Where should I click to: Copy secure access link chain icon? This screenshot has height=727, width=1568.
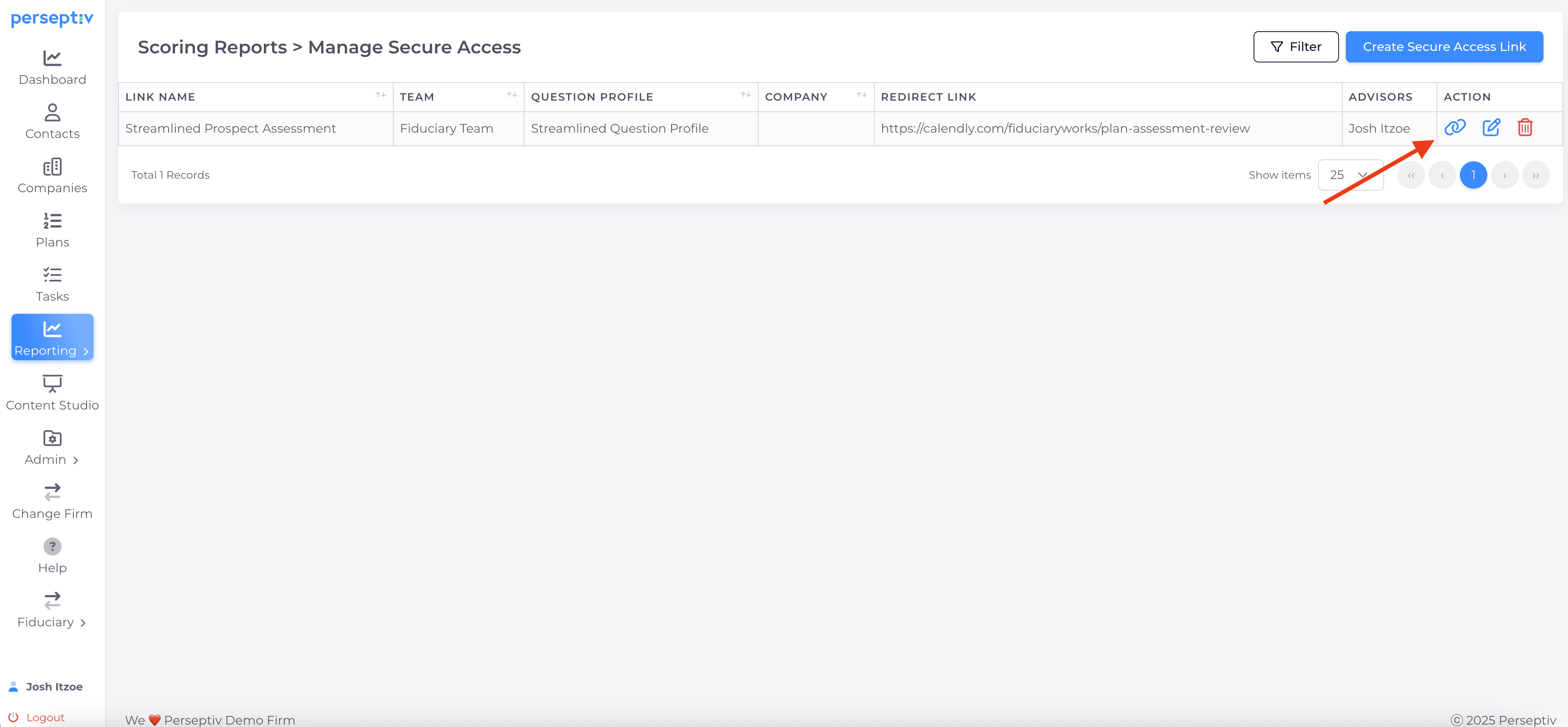click(1454, 128)
